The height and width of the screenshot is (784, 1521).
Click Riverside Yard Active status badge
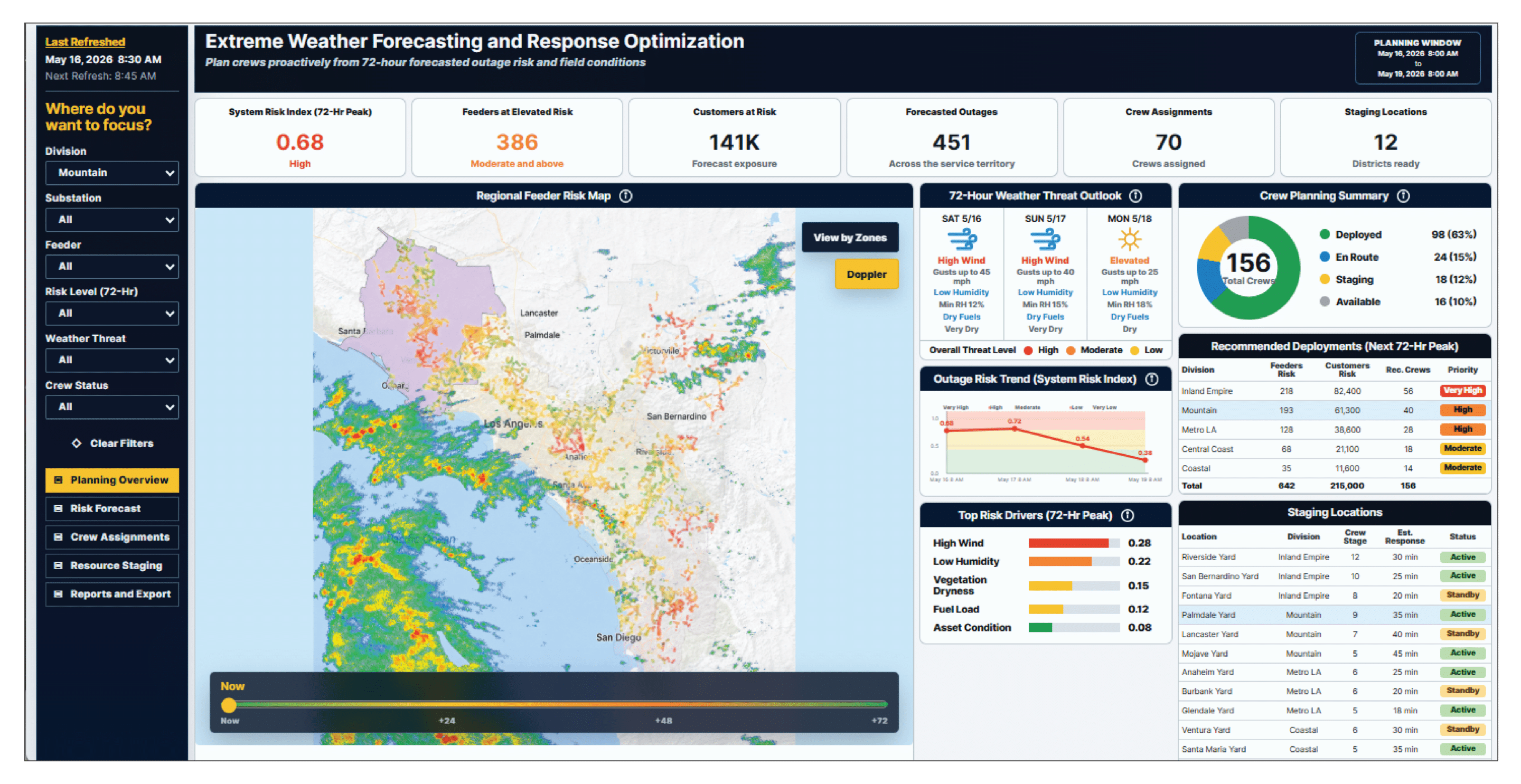click(1462, 558)
